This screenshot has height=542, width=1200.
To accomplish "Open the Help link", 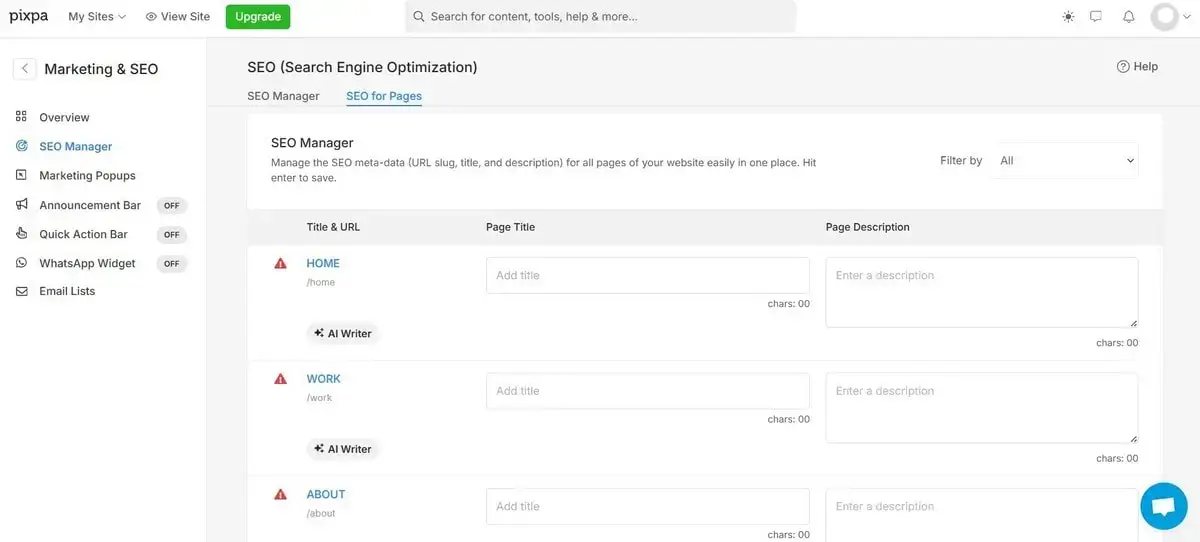I will pos(1137,66).
